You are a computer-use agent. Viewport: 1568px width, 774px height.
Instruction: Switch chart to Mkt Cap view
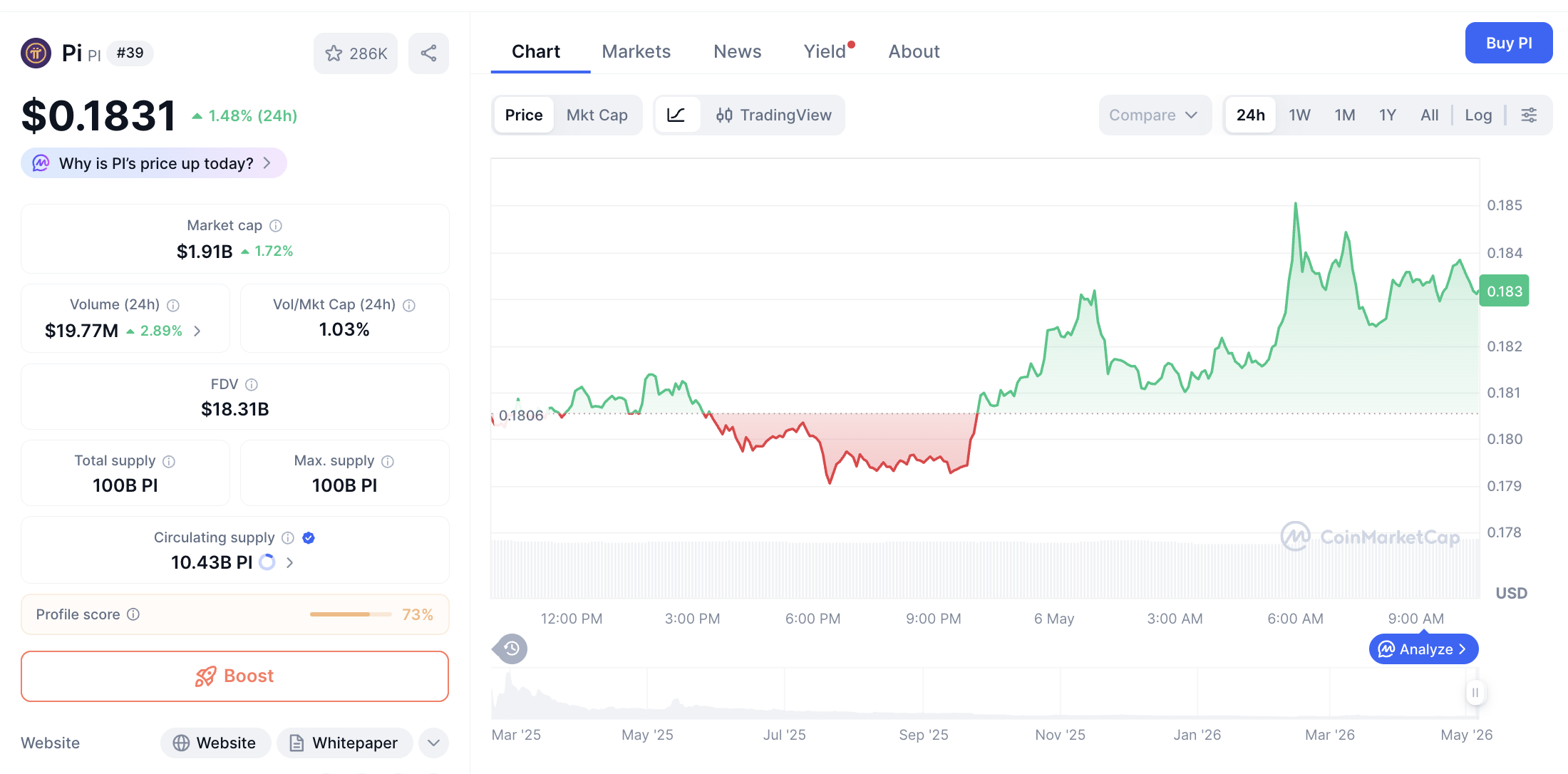point(597,115)
